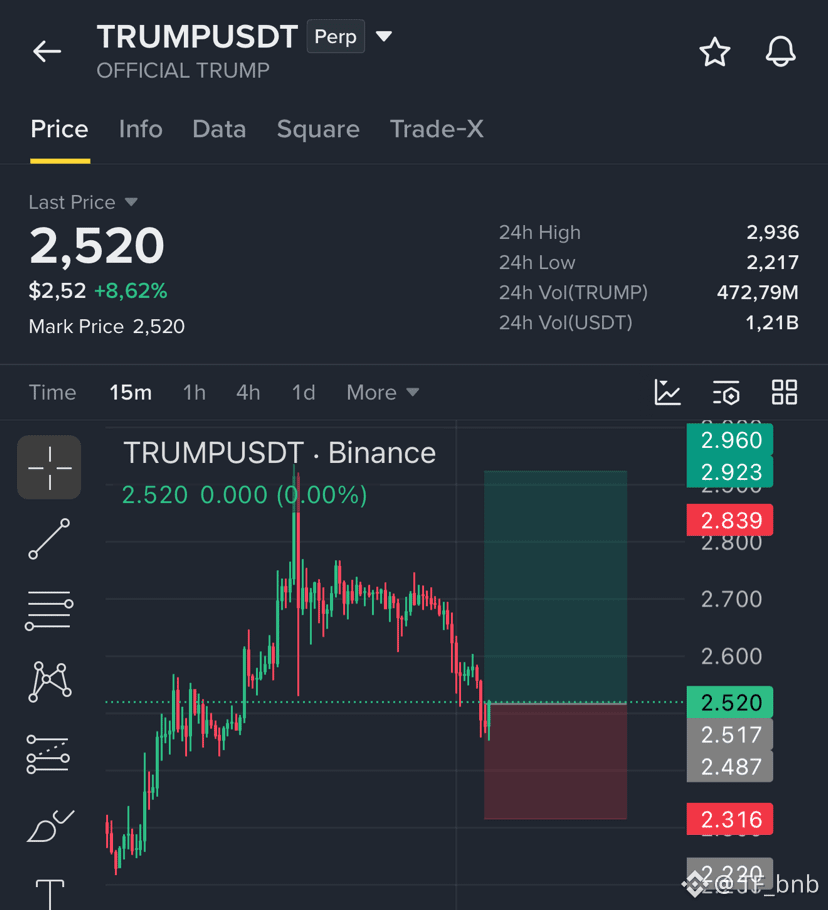The height and width of the screenshot is (910, 828).
Task: Add TRUMPUSDT to favorites with star icon
Action: click(715, 52)
